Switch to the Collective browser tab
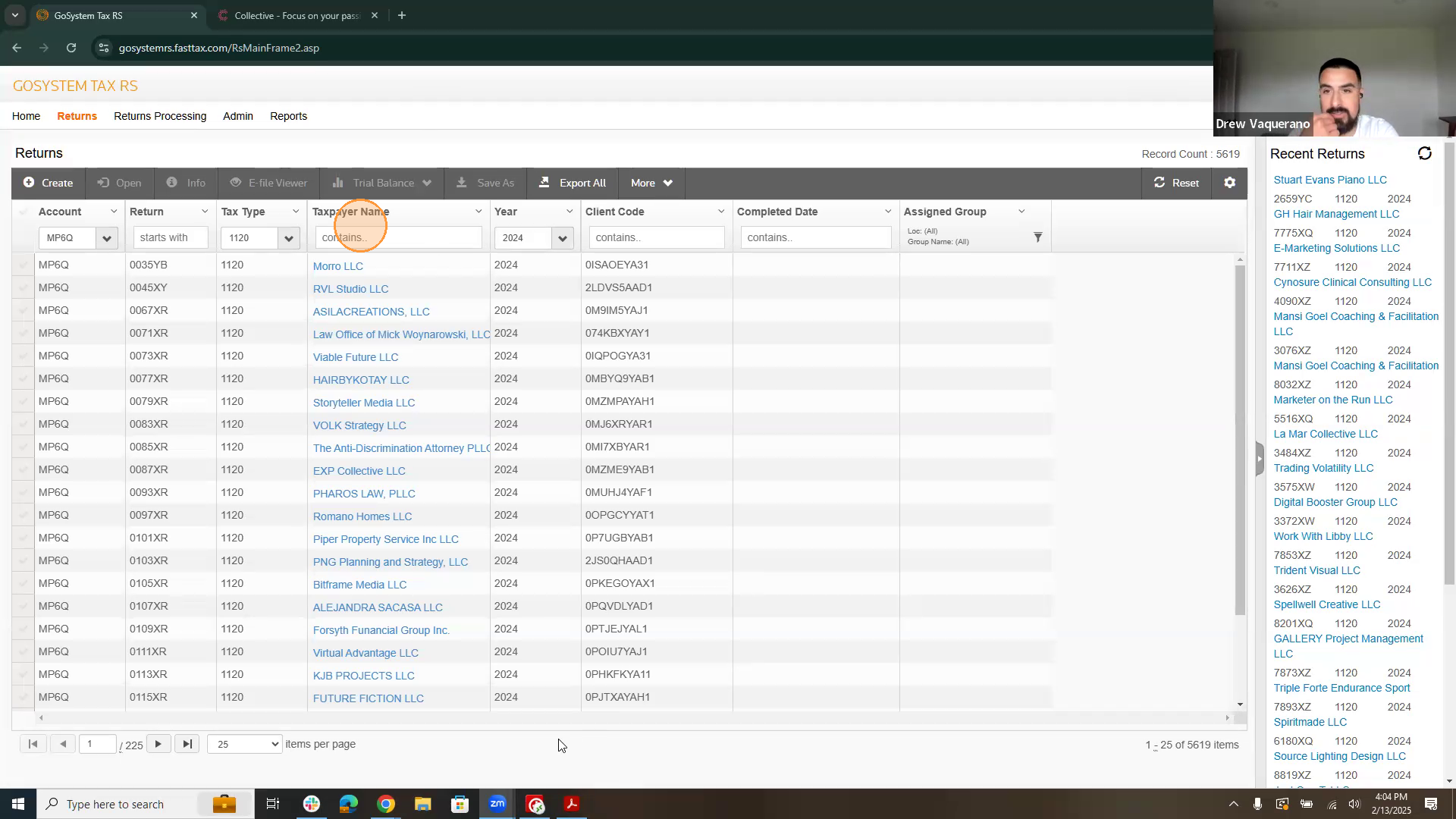The height and width of the screenshot is (819, 1456). pos(296,15)
